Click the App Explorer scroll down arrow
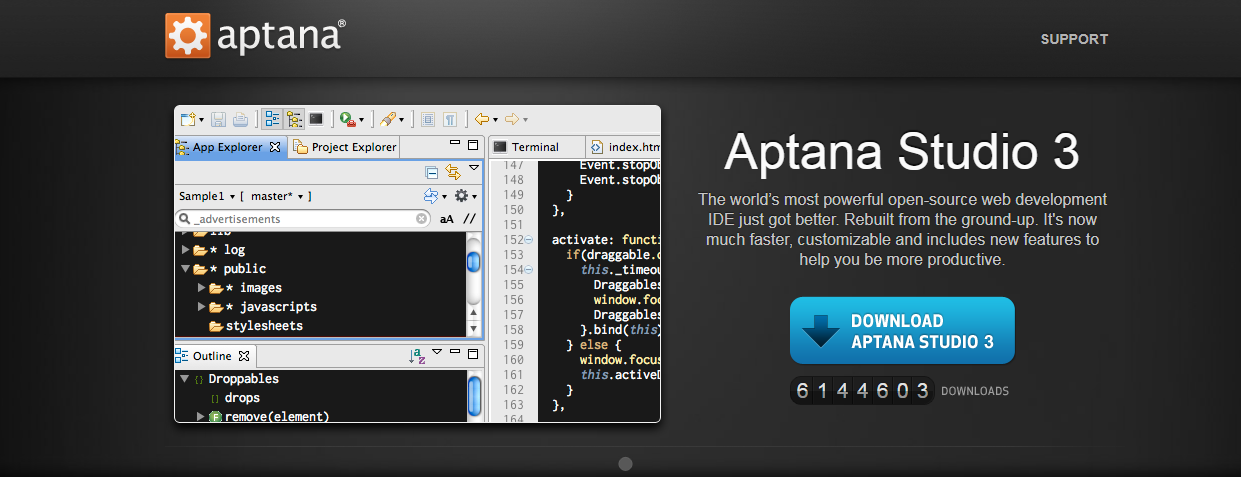Screen dimensions: 1241x477 click(474, 329)
